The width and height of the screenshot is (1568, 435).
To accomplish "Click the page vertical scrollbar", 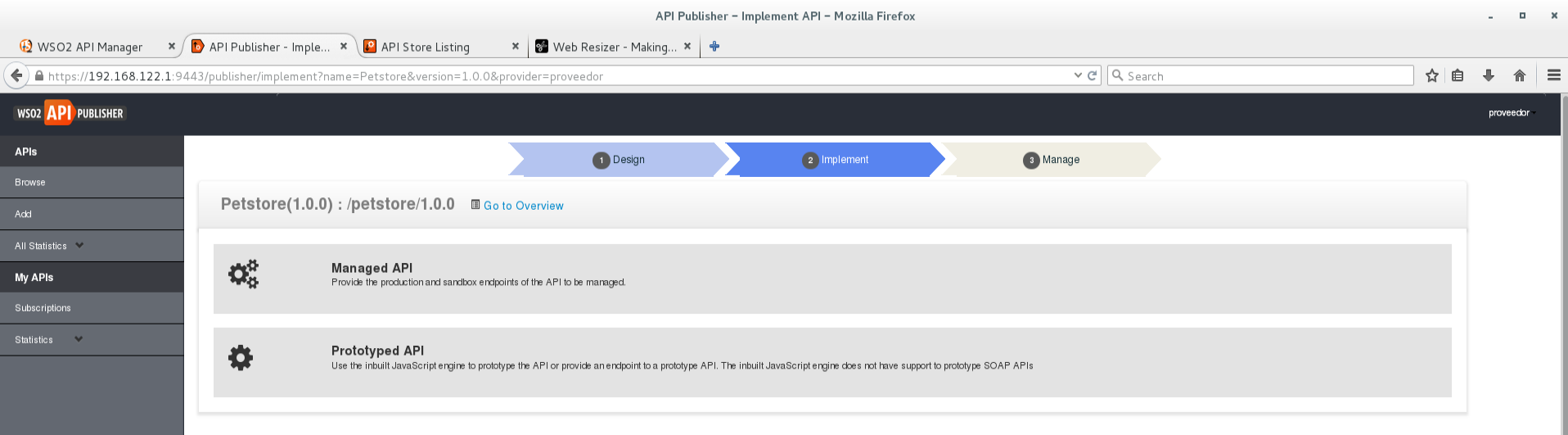I will [1564, 264].
